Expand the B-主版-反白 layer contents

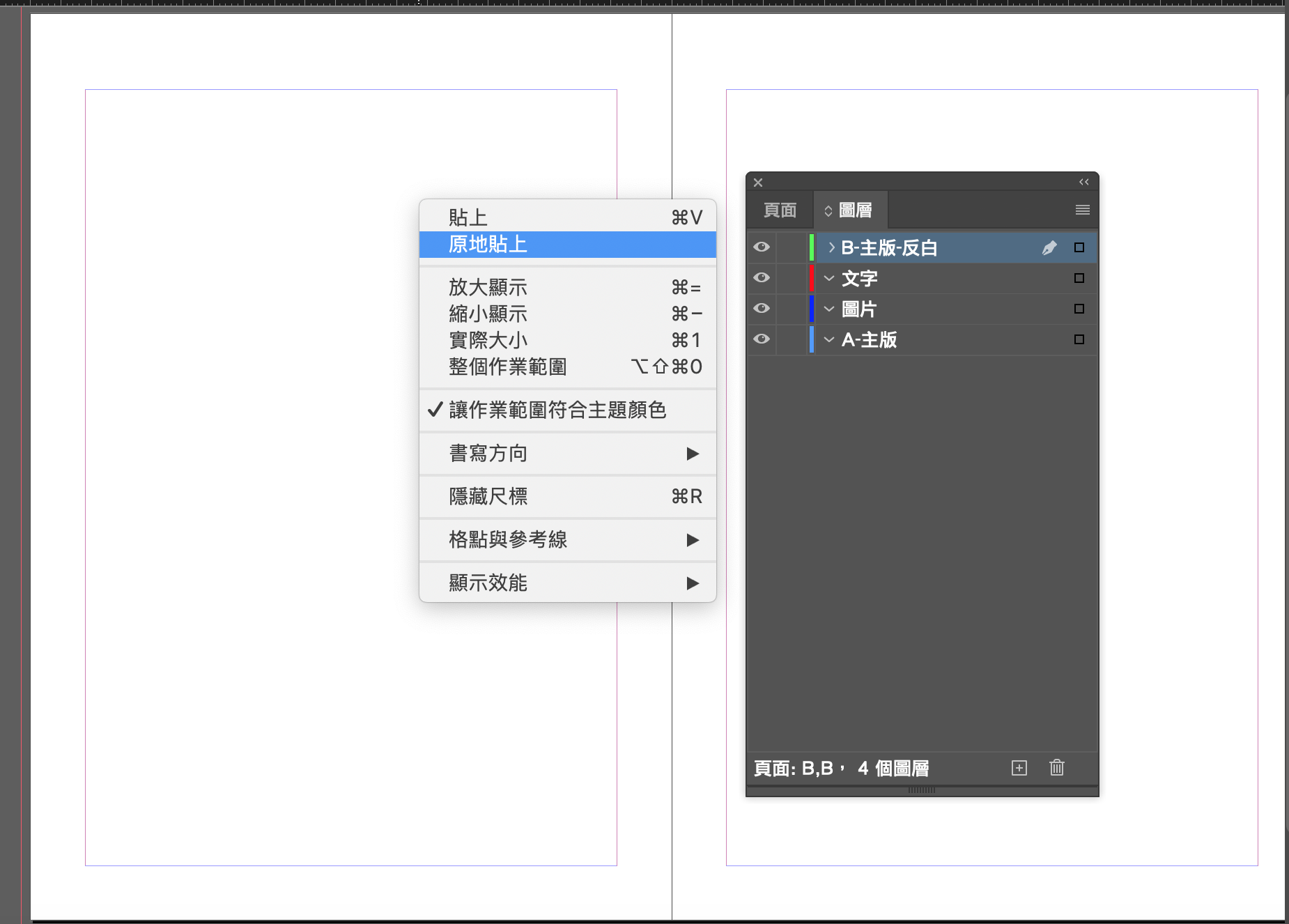click(831, 247)
